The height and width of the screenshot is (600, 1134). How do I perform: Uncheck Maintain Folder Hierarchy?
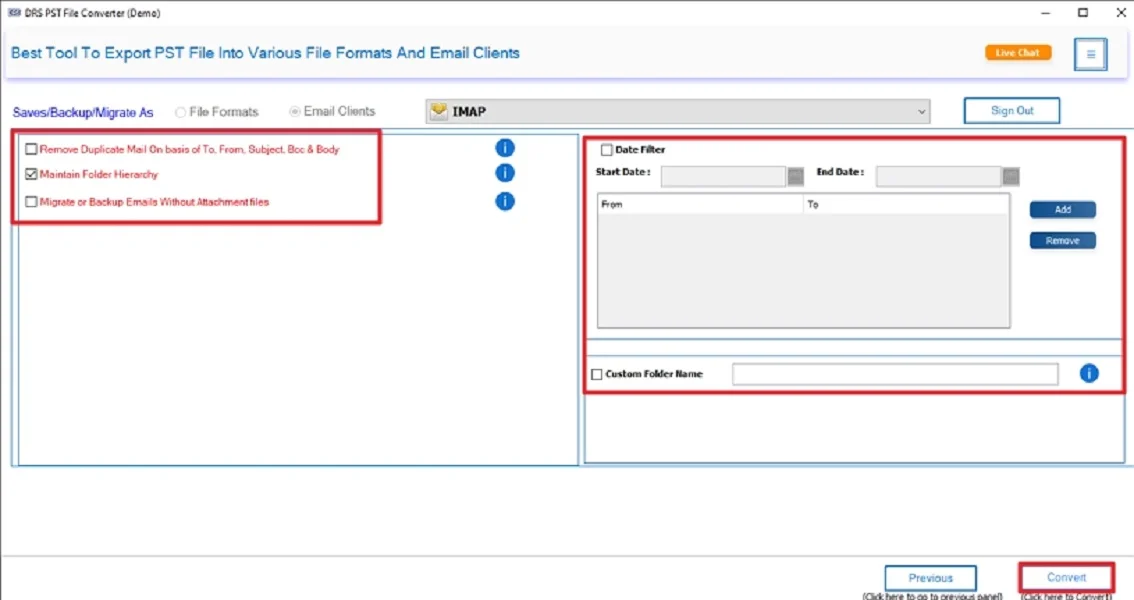[31, 173]
